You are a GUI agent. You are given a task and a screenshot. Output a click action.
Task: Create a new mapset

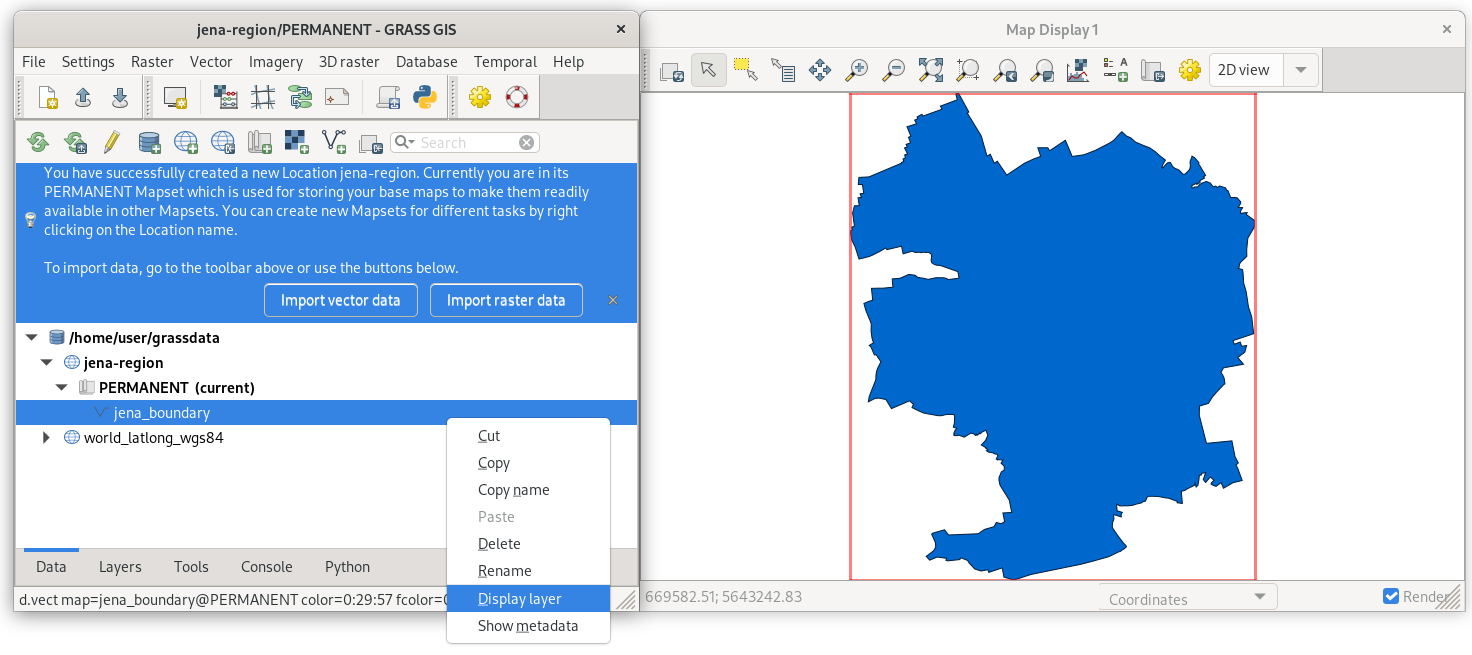coord(260,142)
